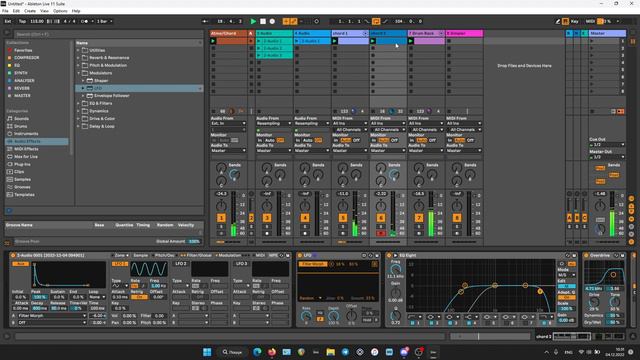The width and height of the screenshot is (640, 360).
Task: Select the Master track header
Action: (x=607, y=33)
